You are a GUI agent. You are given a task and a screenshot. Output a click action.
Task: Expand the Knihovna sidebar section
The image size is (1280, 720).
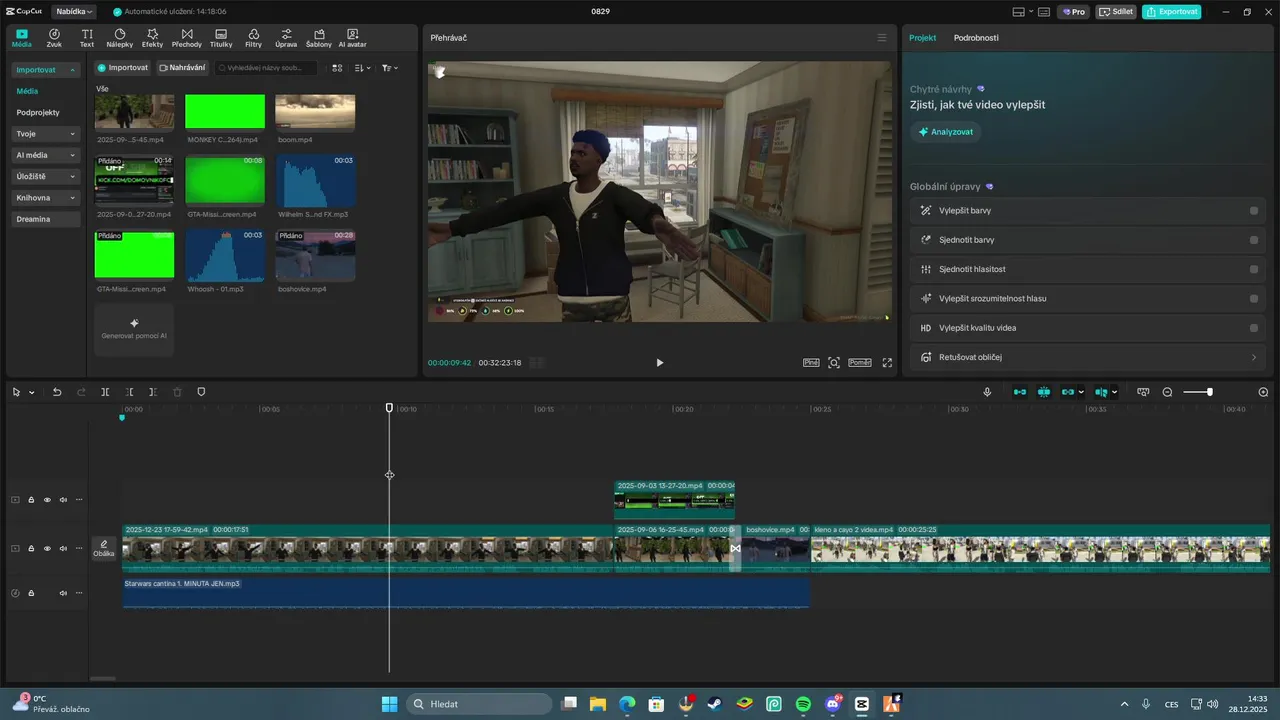46,198
